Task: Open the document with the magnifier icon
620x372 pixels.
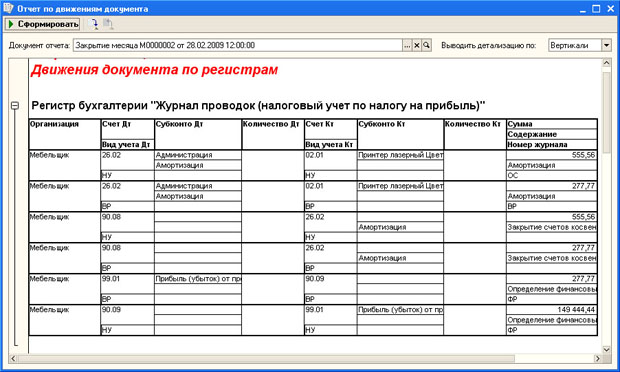Action: pos(426,45)
